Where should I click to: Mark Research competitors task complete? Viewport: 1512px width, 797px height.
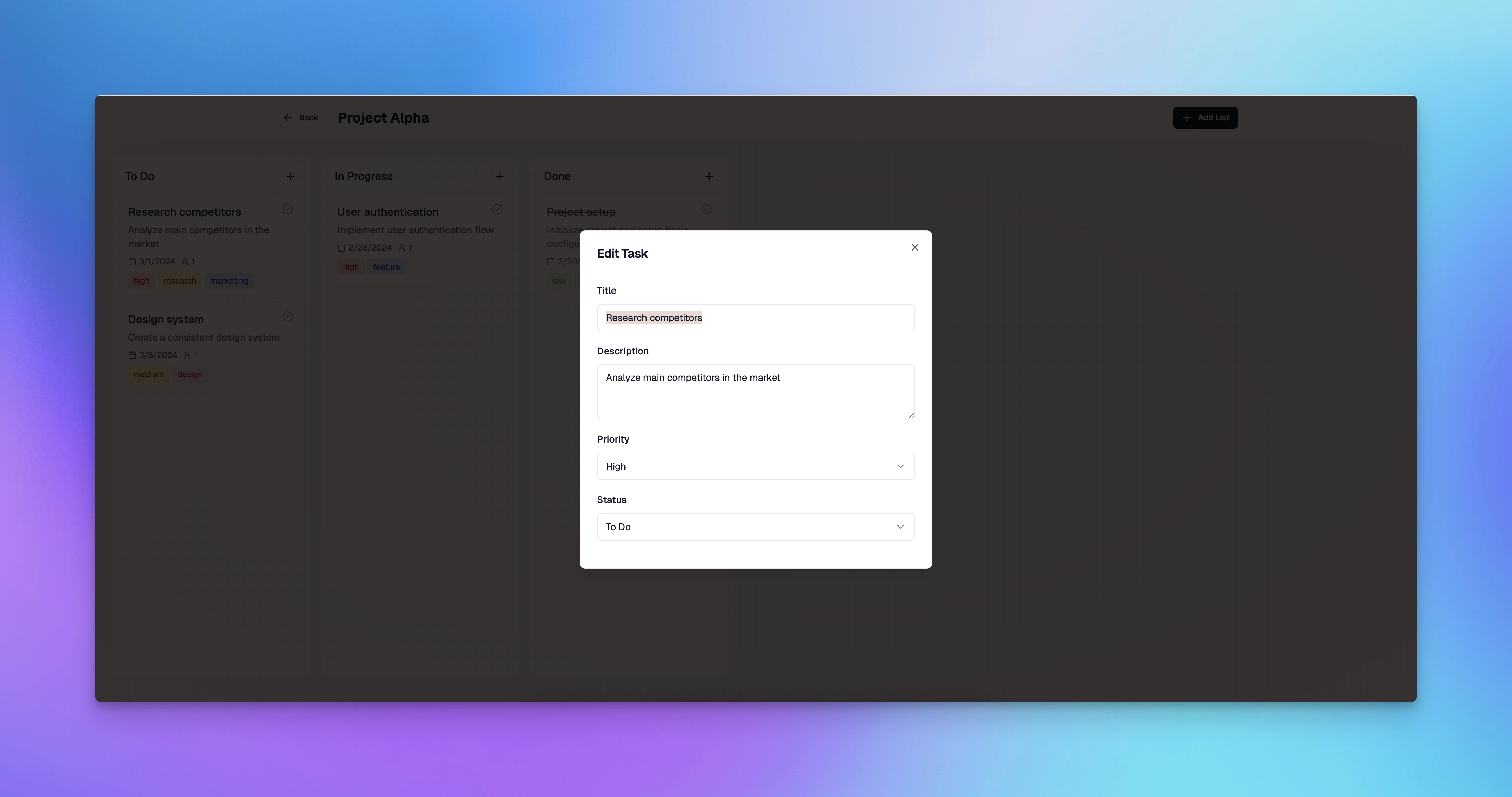click(287, 210)
